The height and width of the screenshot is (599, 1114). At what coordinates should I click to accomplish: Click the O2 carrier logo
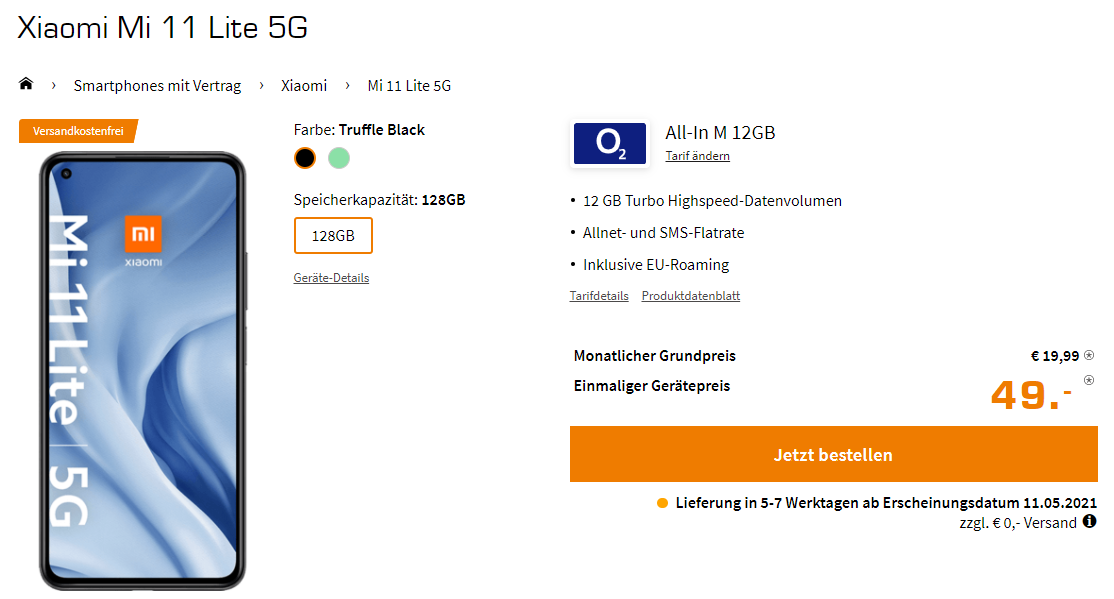[x=610, y=144]
